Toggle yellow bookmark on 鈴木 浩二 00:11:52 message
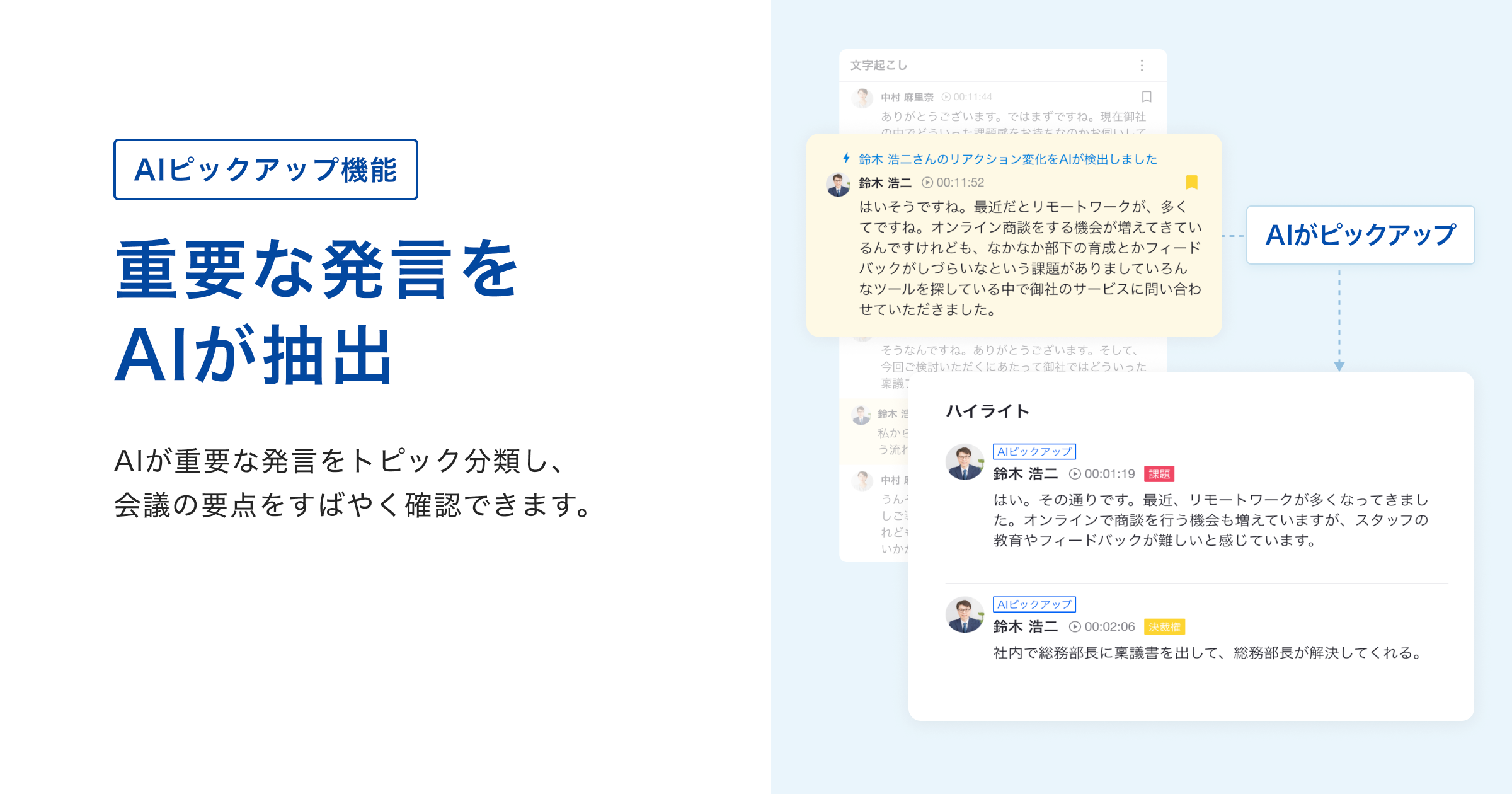This screenshot has width=1512, height=794. [1191, 182]
